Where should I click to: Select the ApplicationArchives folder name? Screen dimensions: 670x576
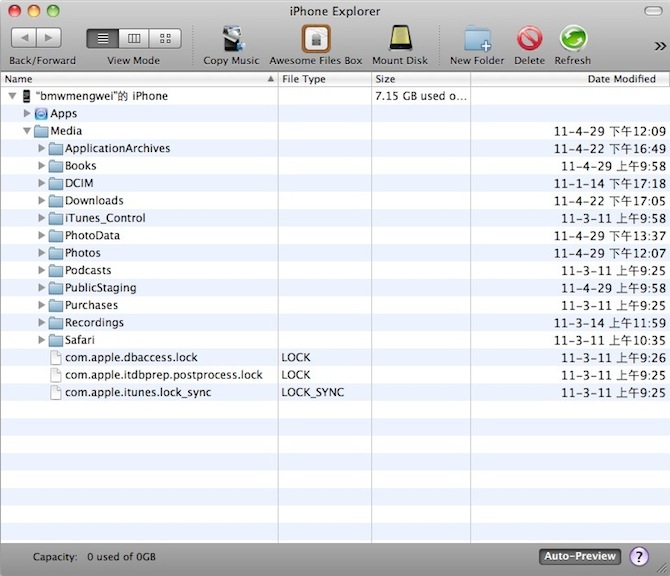(118, 148)
